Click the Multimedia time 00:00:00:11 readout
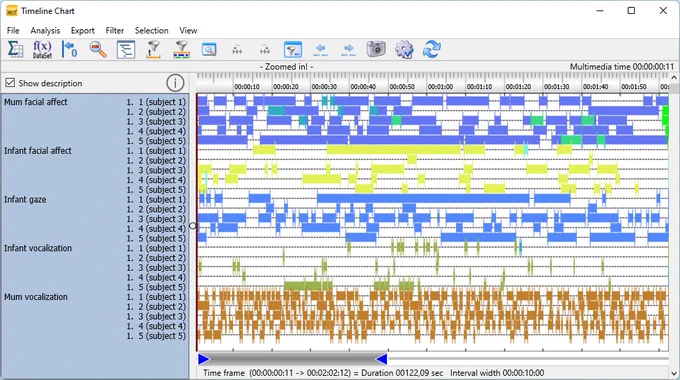 coord(622,67)
